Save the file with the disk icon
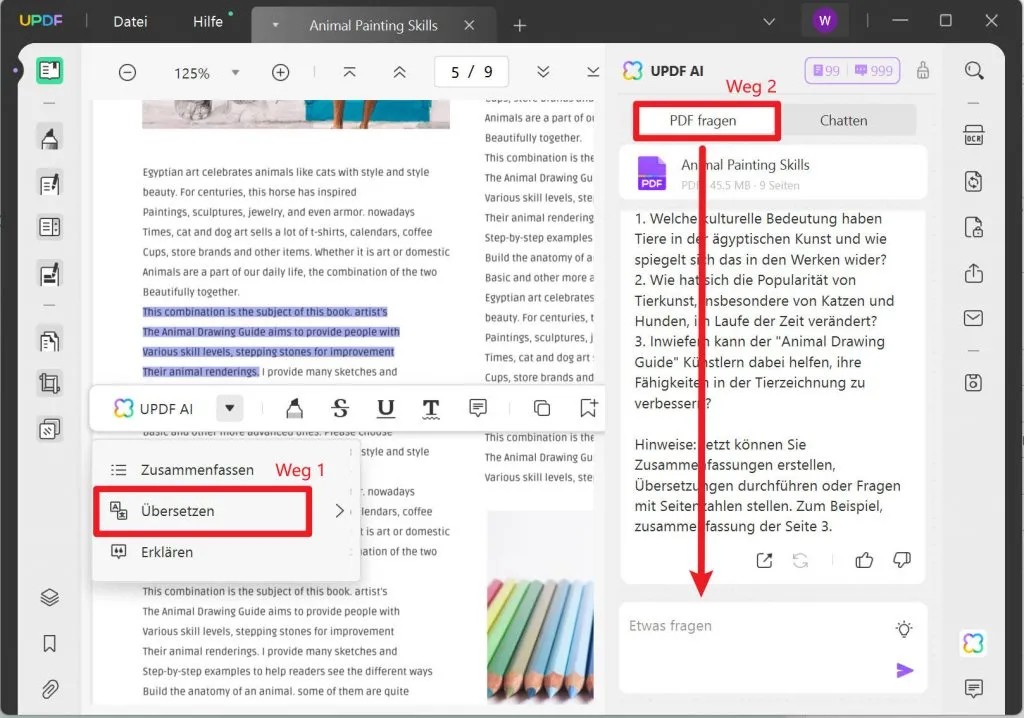This screenshot has width=1024, height=718. click(974, 383)
